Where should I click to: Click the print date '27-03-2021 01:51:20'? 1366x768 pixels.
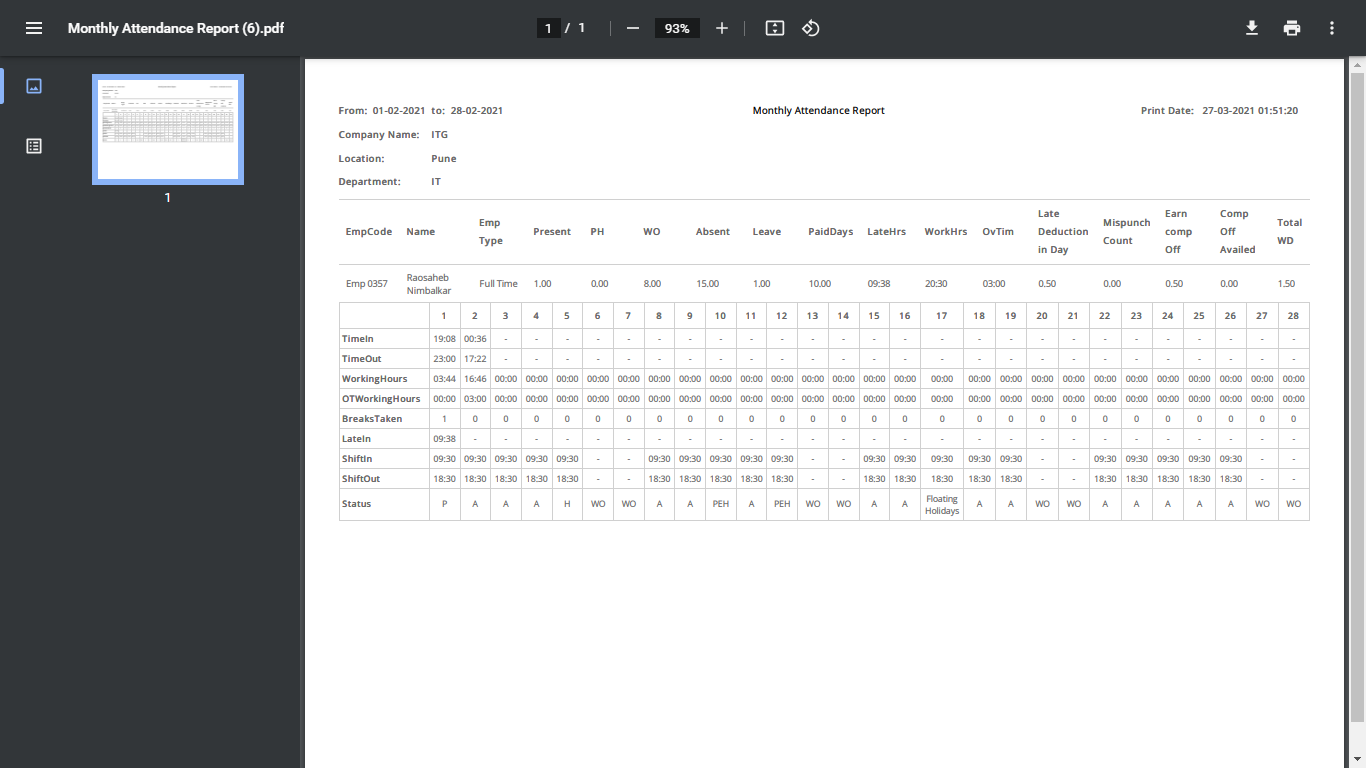click(x=1250, y=111)
